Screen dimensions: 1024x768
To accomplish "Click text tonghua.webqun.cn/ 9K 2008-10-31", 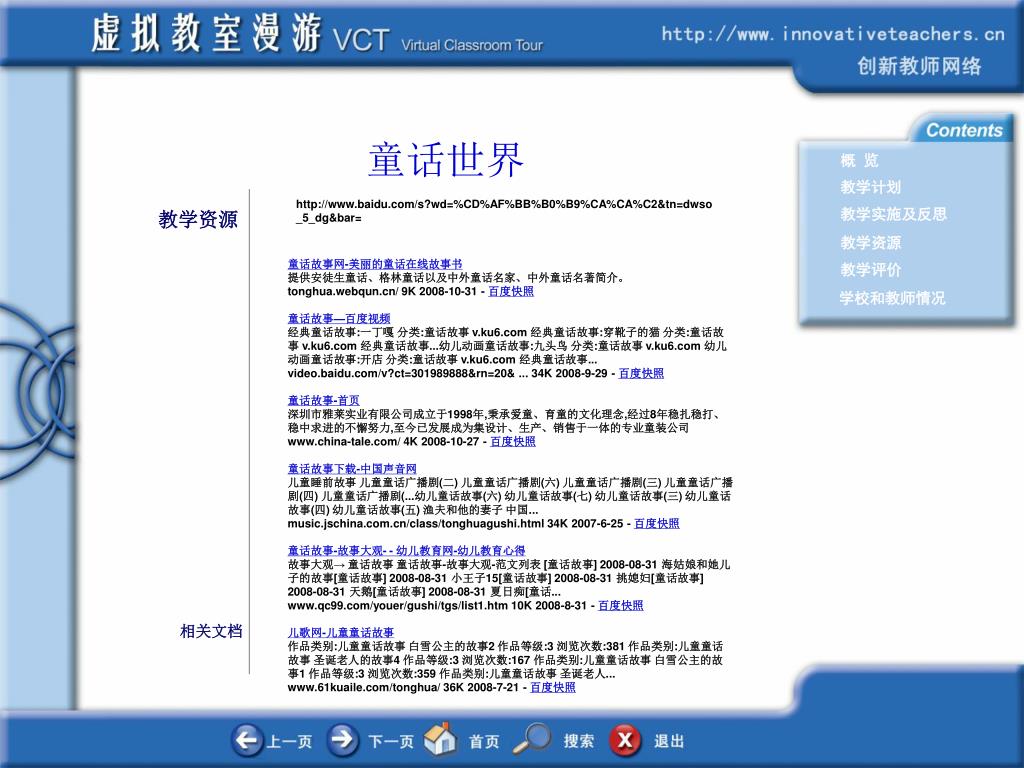I will click(x=382, y=291).
